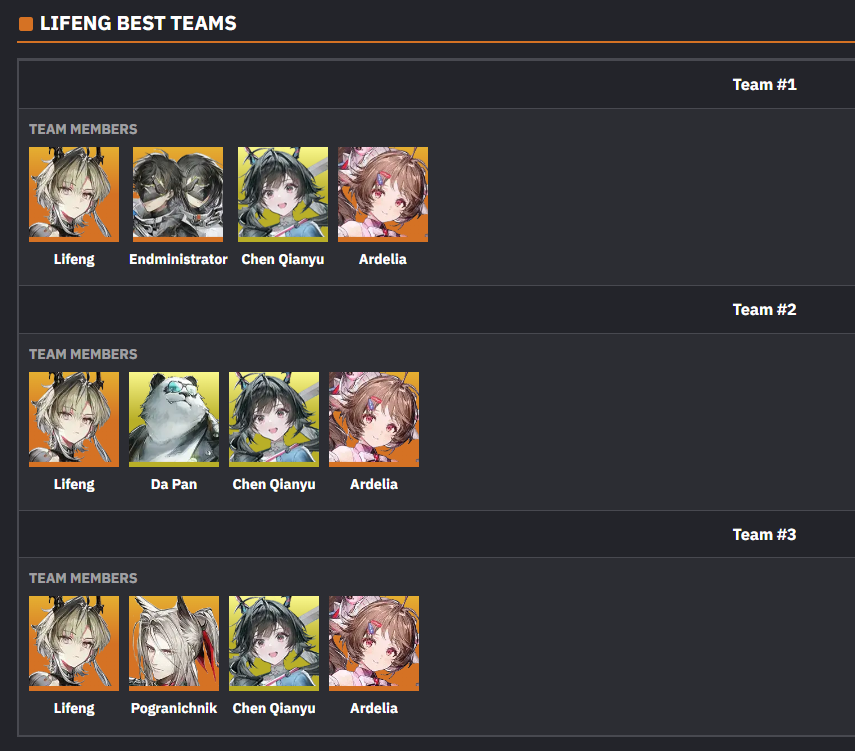Click Lifeng's portrait in Team #2
855x751 pixels.
(74, 419)
